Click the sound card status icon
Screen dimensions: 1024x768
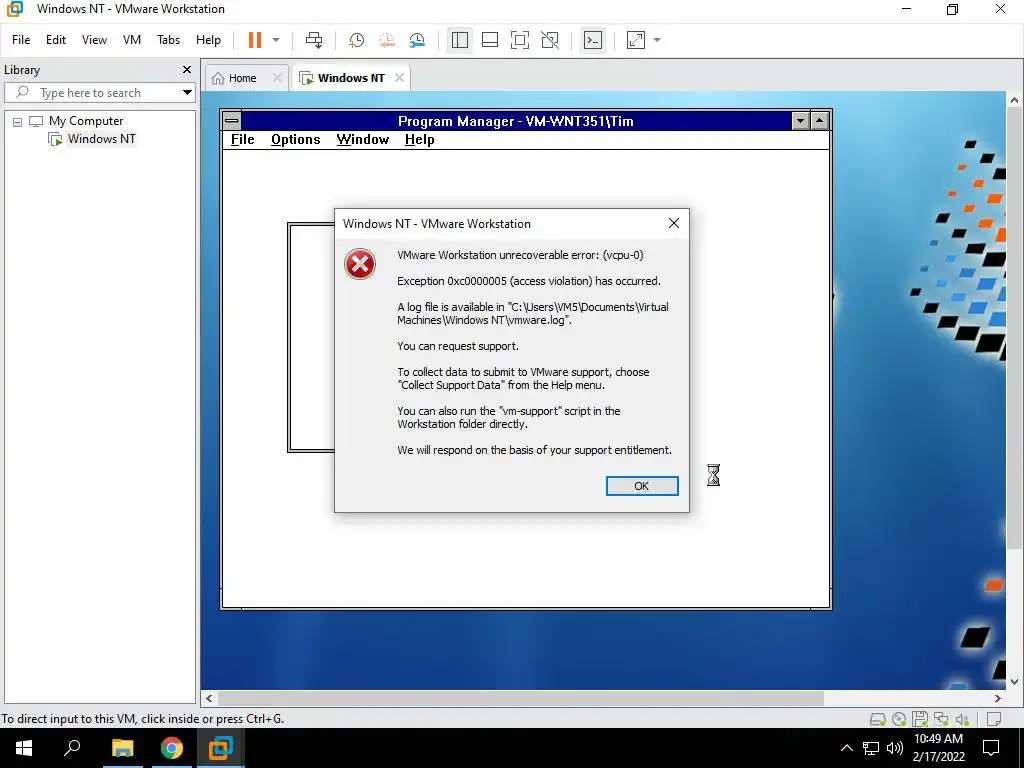(963, 720)
